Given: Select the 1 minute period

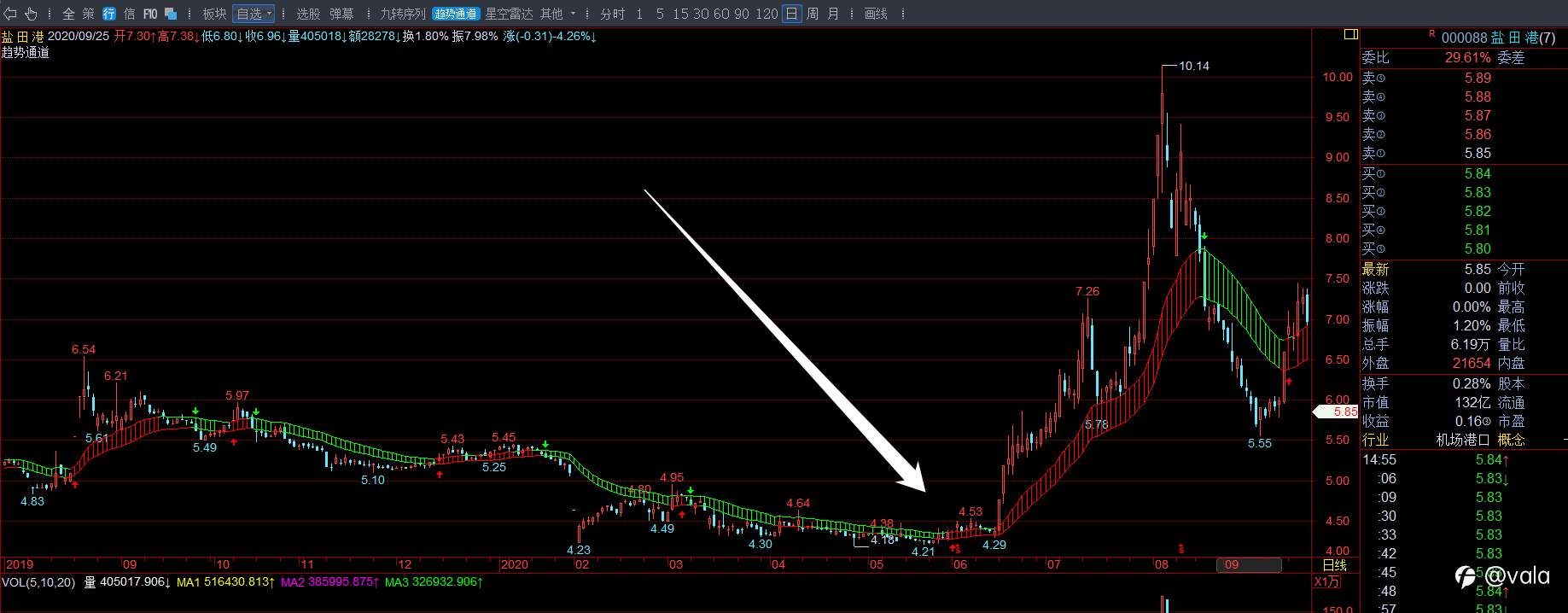Looking at the screenshot, I should [x=639, y=14].
